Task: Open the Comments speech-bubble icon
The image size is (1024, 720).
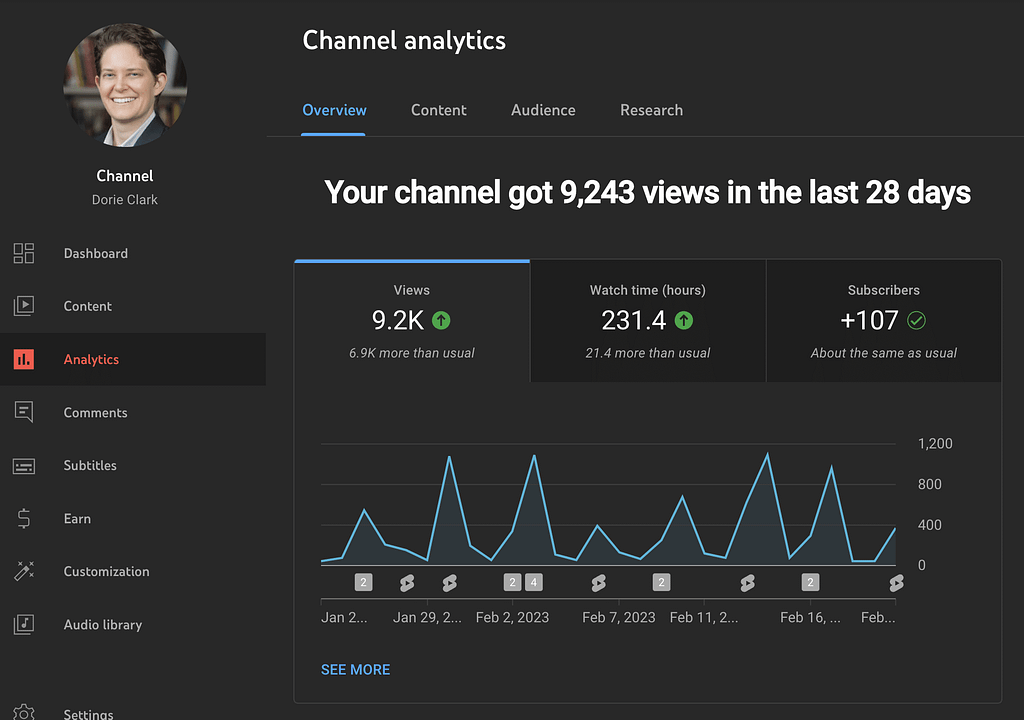Action: (x=24, y=412)
